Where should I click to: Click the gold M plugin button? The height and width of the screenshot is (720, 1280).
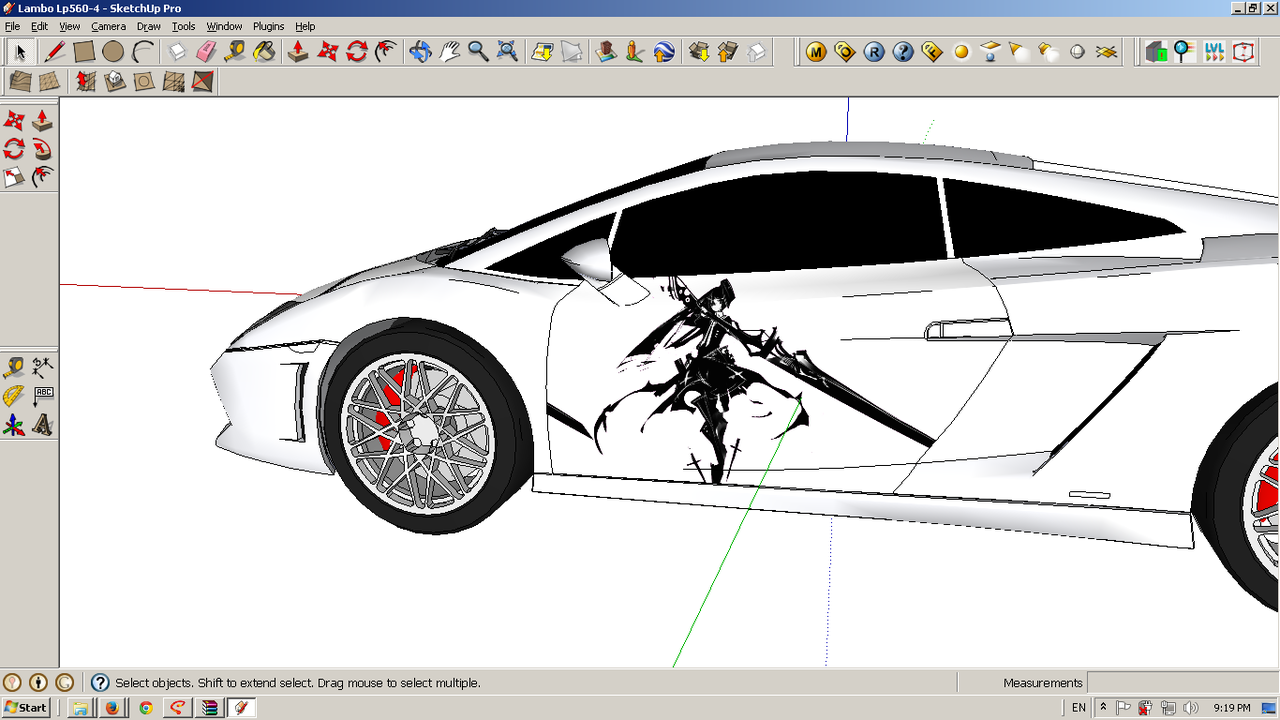(x=816, y=52)
